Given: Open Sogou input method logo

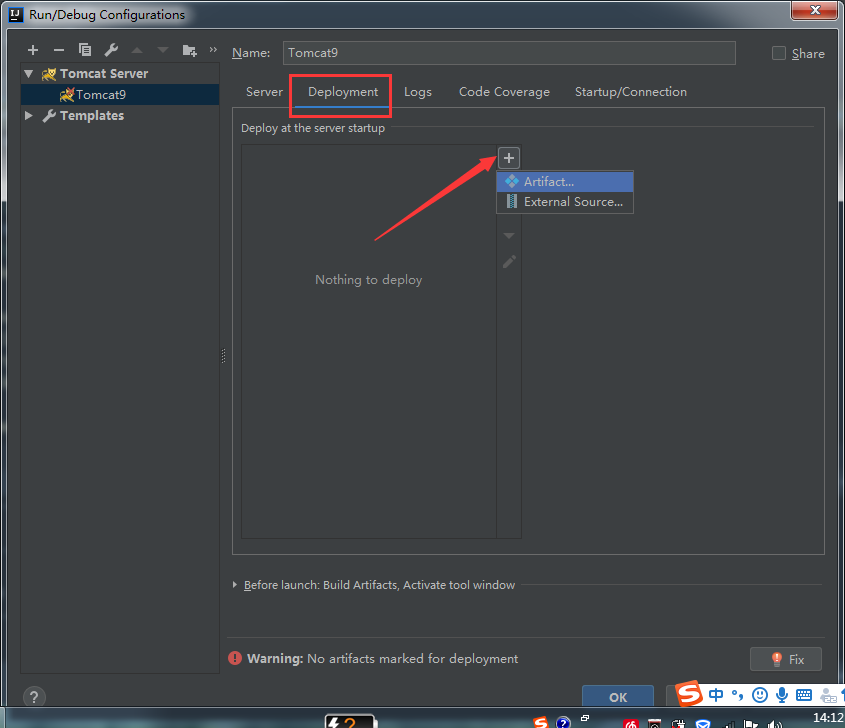Looking at the screenshot, I should [x=689, y=694].
